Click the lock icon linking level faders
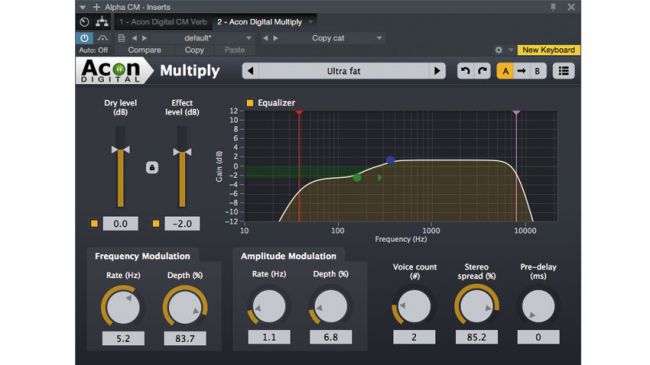This screenshot has height=365, width=650. tap(152, 168)
